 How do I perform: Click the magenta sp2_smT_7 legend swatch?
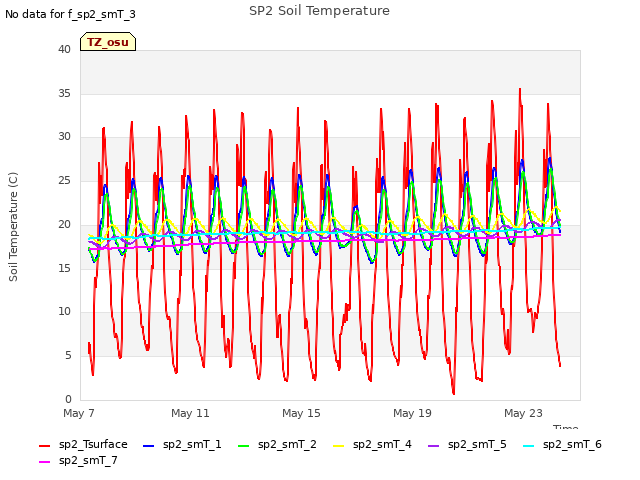(x=44, y=462)
